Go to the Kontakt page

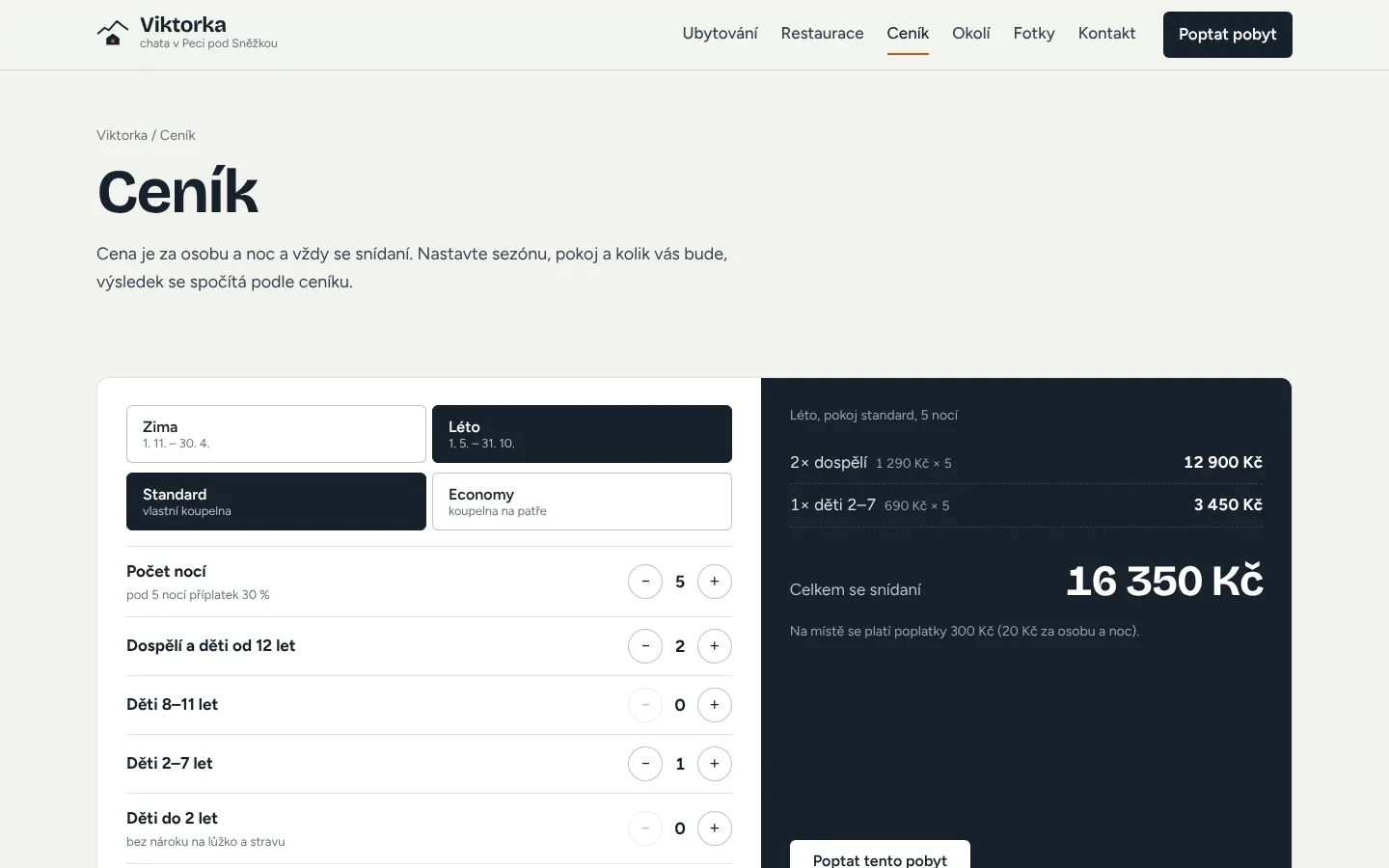(x=1106, y=34)
